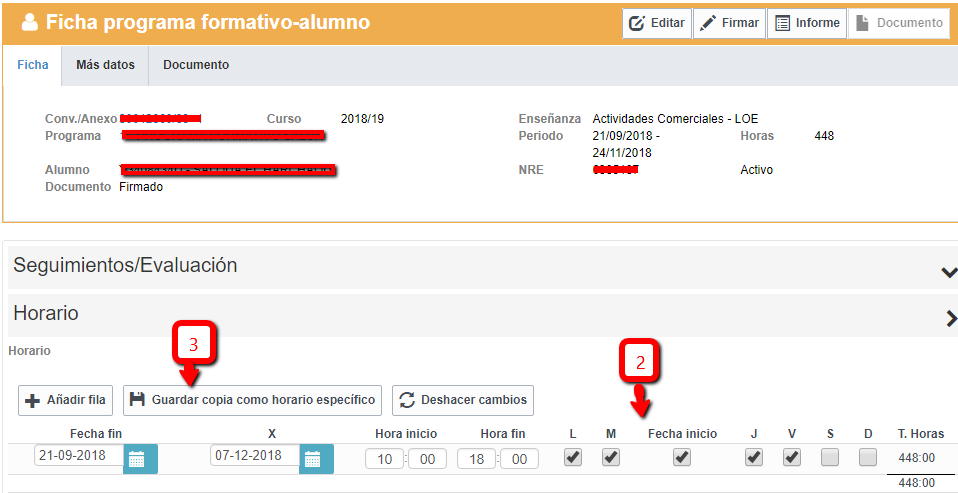
Task: Open the Documento tab
Action: 196,65
